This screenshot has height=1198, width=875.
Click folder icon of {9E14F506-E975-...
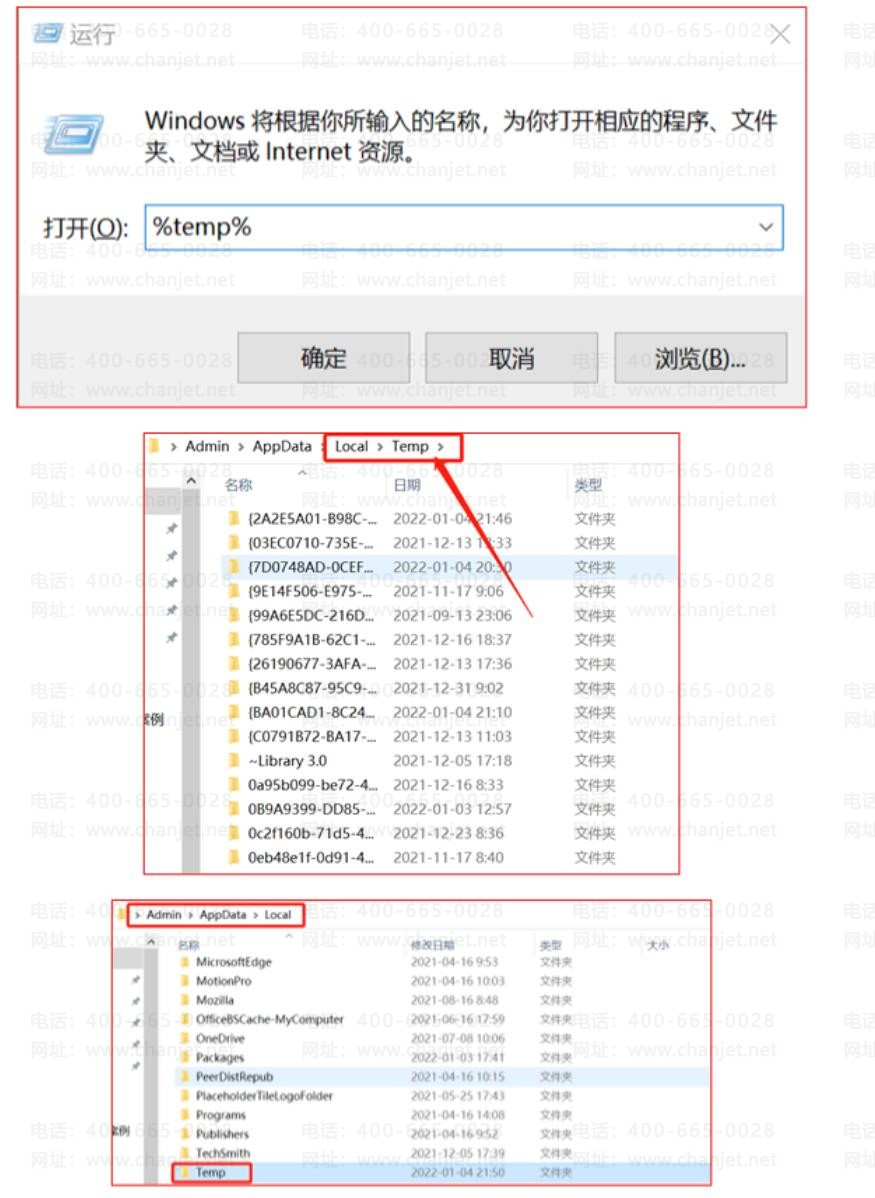235,591
